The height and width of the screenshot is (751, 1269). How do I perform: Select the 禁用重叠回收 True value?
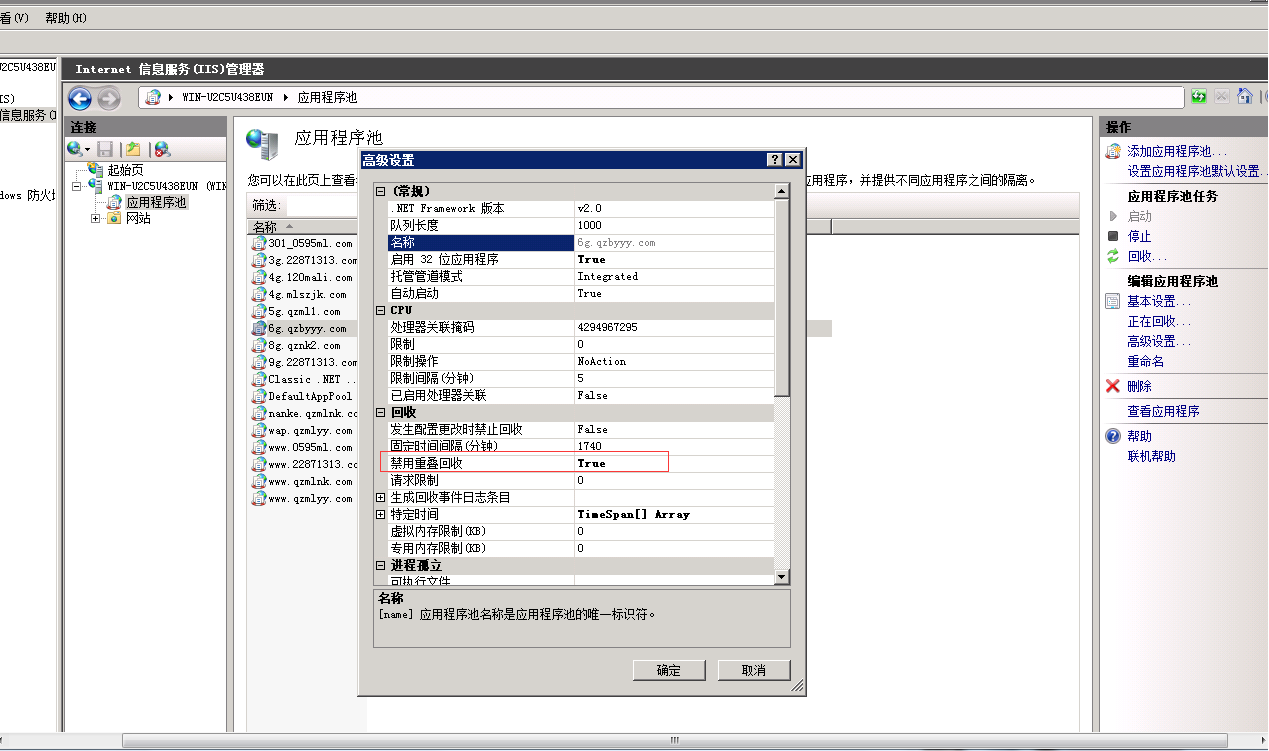620,463
